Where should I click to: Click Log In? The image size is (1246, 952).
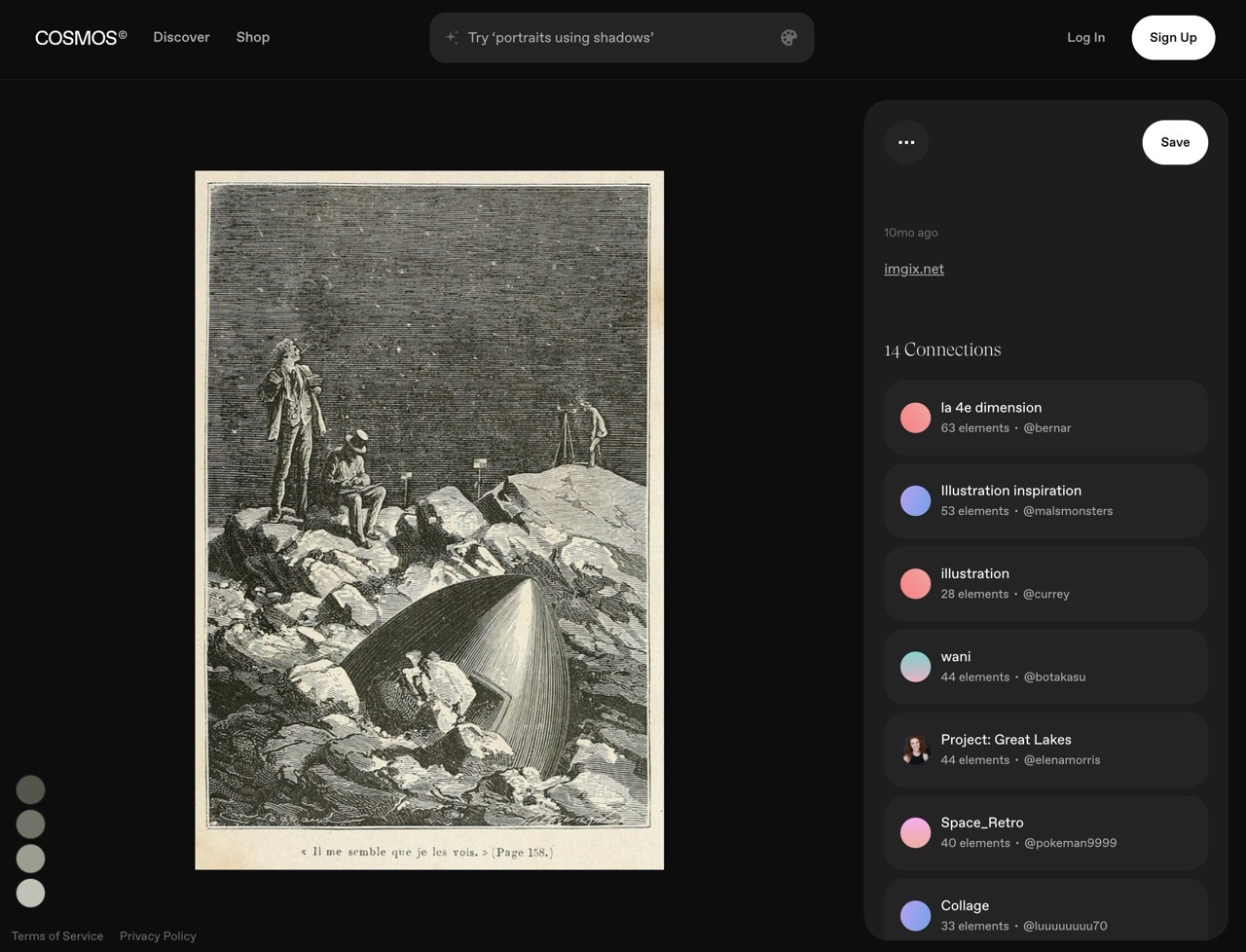point(1085,37)
